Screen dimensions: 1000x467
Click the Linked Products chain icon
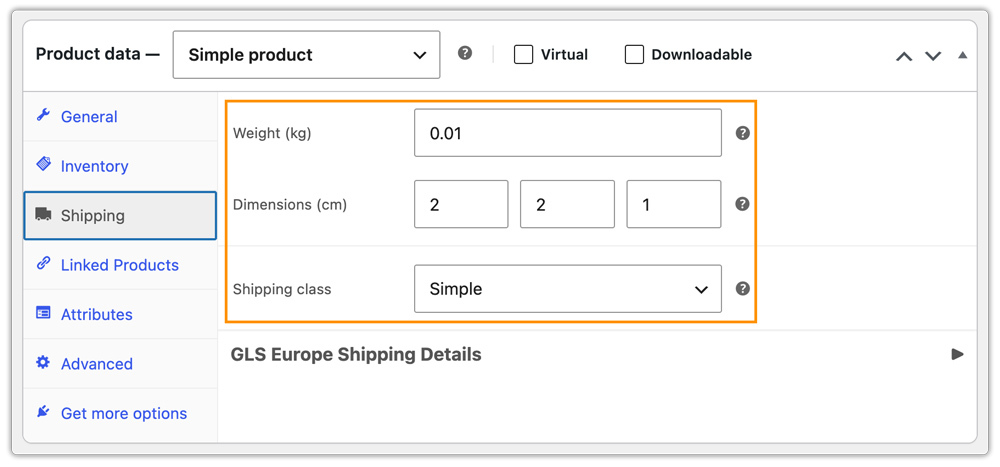43,264
